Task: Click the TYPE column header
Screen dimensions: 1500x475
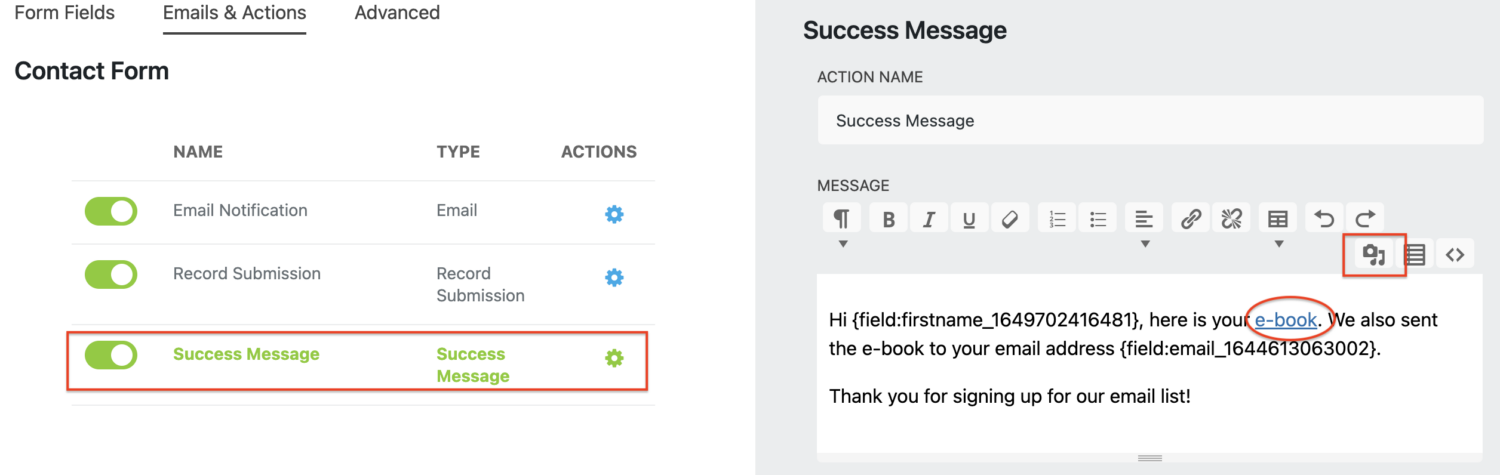Action: click(458, 152)
